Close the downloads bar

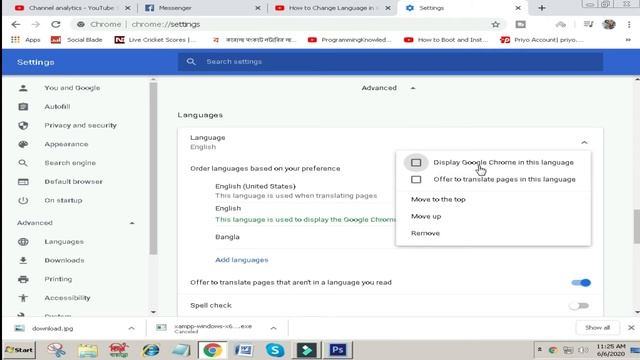point(631,328)
